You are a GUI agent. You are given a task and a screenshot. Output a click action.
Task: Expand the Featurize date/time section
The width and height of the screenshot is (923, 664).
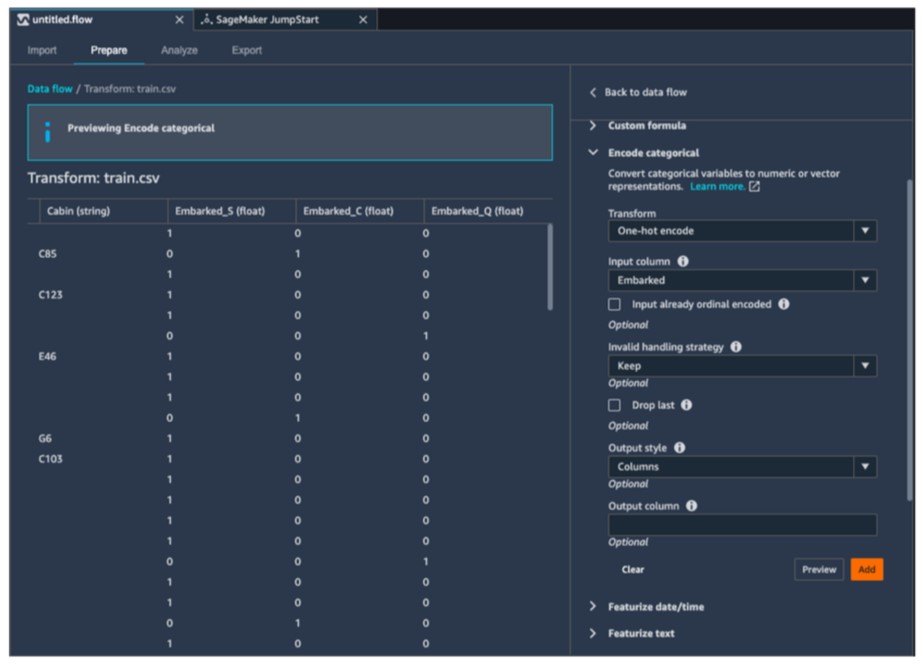tap(654, 607)
